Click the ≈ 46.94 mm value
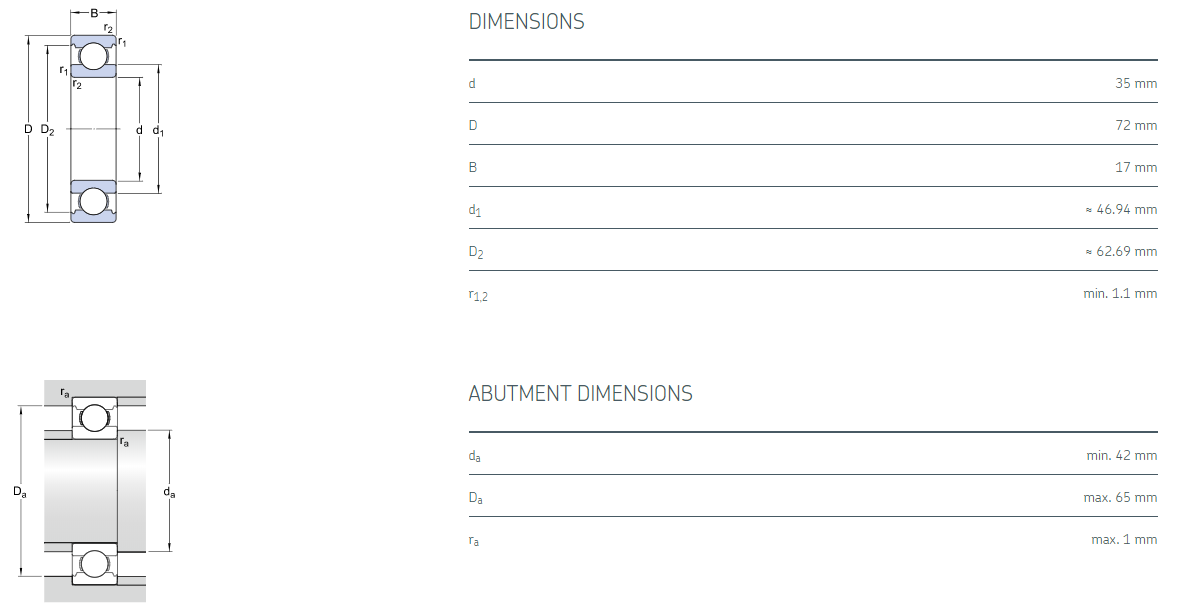Screen dimensions: 1185x613 tap(1120, 210)
